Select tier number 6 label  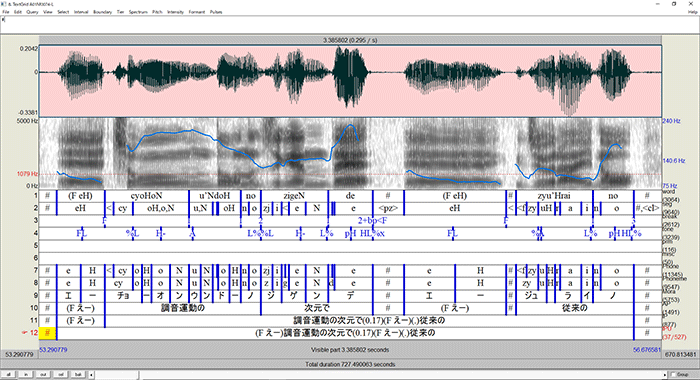[x=35, y=258]
